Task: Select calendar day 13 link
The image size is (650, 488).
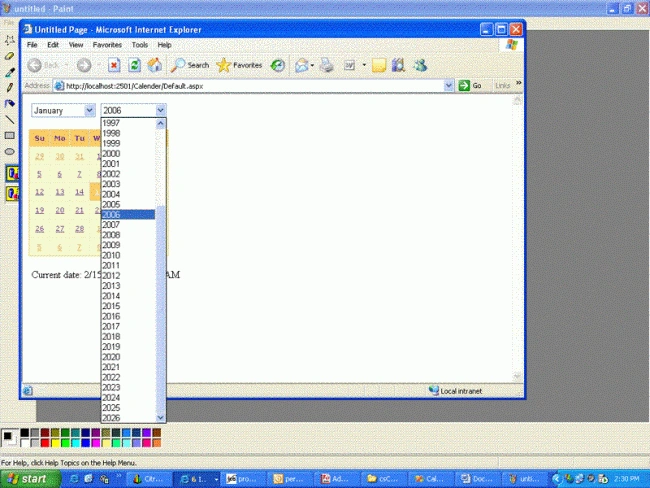Action: point(60,192)
